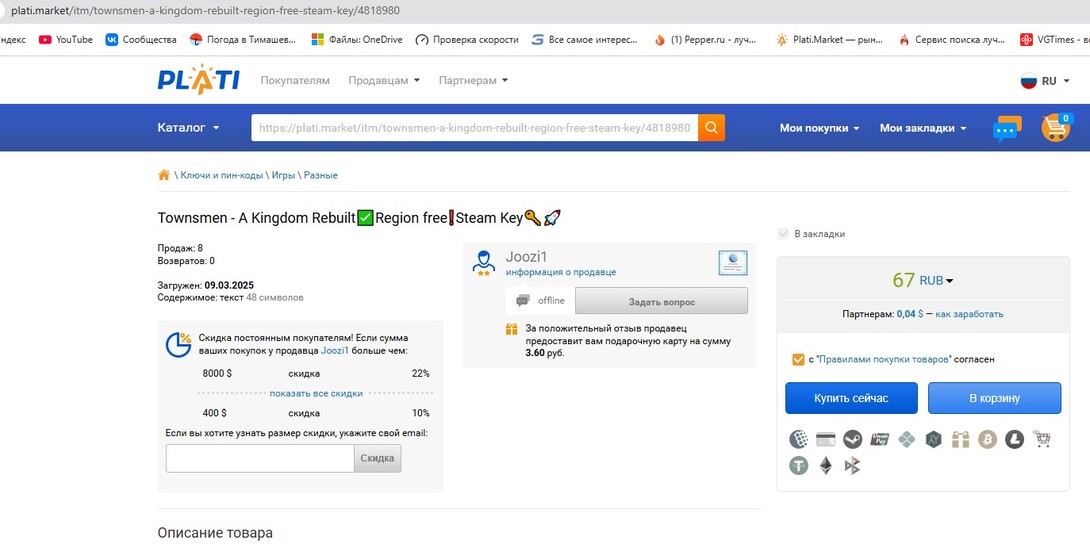Focus the discount email input field
The image size is (1090, 544).
(260, 459)
